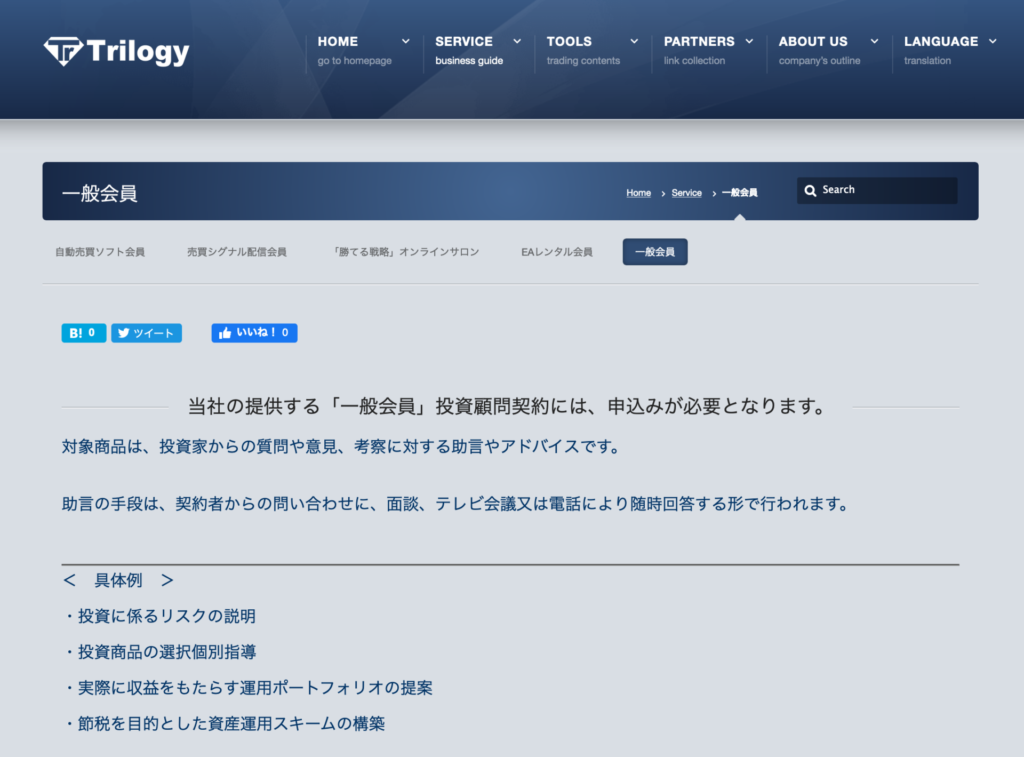Open the TOOLS trading contents menu
The height and width of the screenshot is (757, 1024).
582,50
